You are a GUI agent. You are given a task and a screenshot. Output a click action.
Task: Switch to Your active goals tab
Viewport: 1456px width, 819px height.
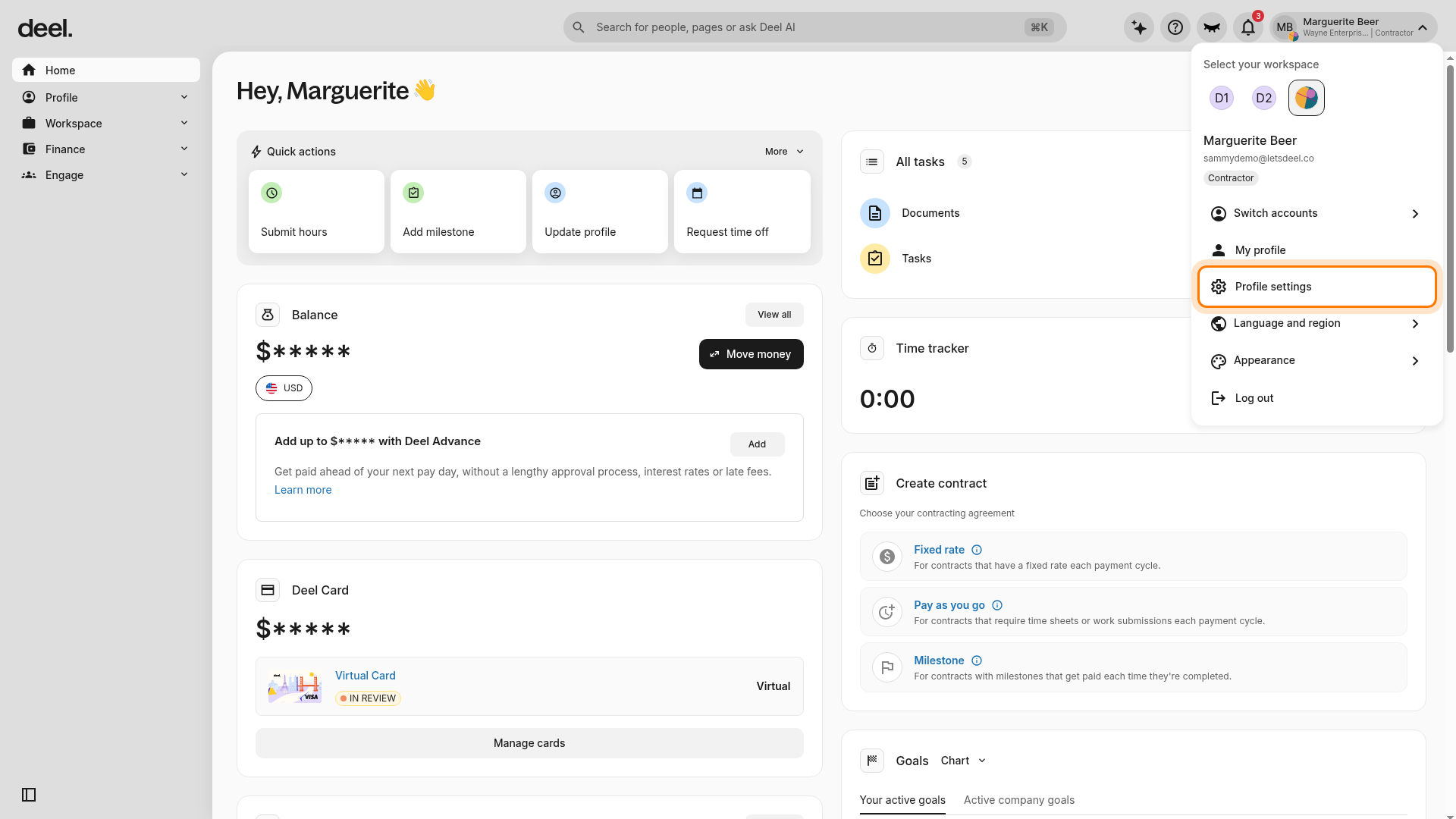tap(902, 800)
